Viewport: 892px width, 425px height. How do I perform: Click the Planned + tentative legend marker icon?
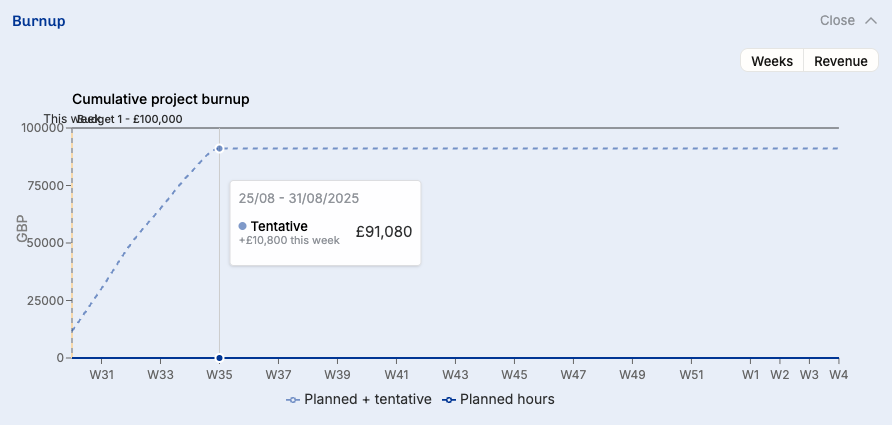click(292, 400)
